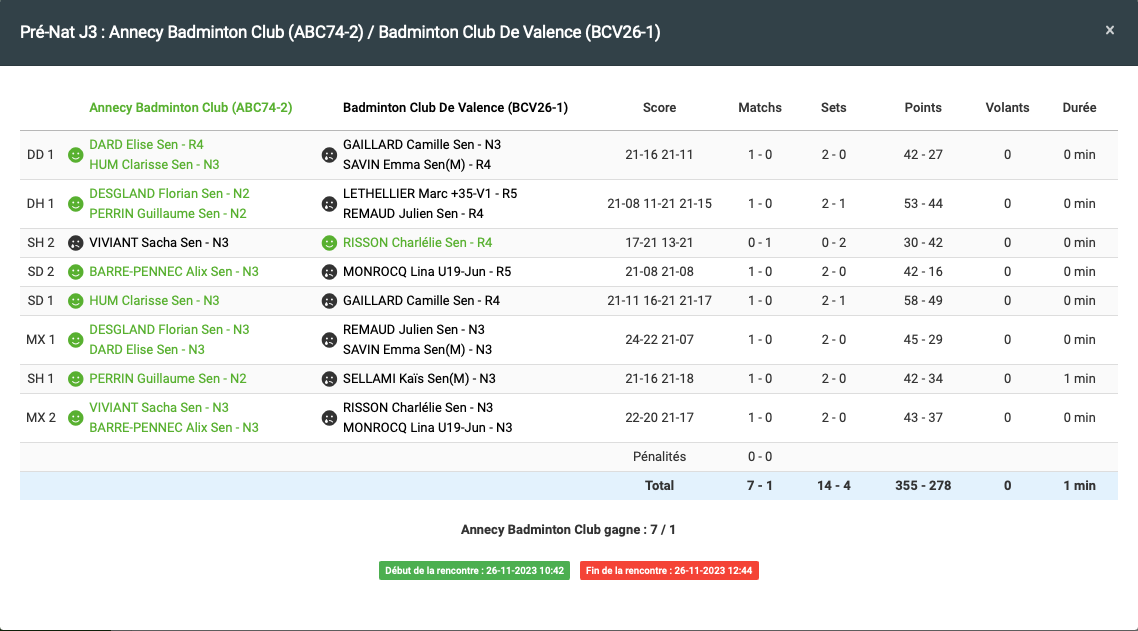Click score 24-22 21-07
1138x631 pixels.
click(x=659, y=340)
